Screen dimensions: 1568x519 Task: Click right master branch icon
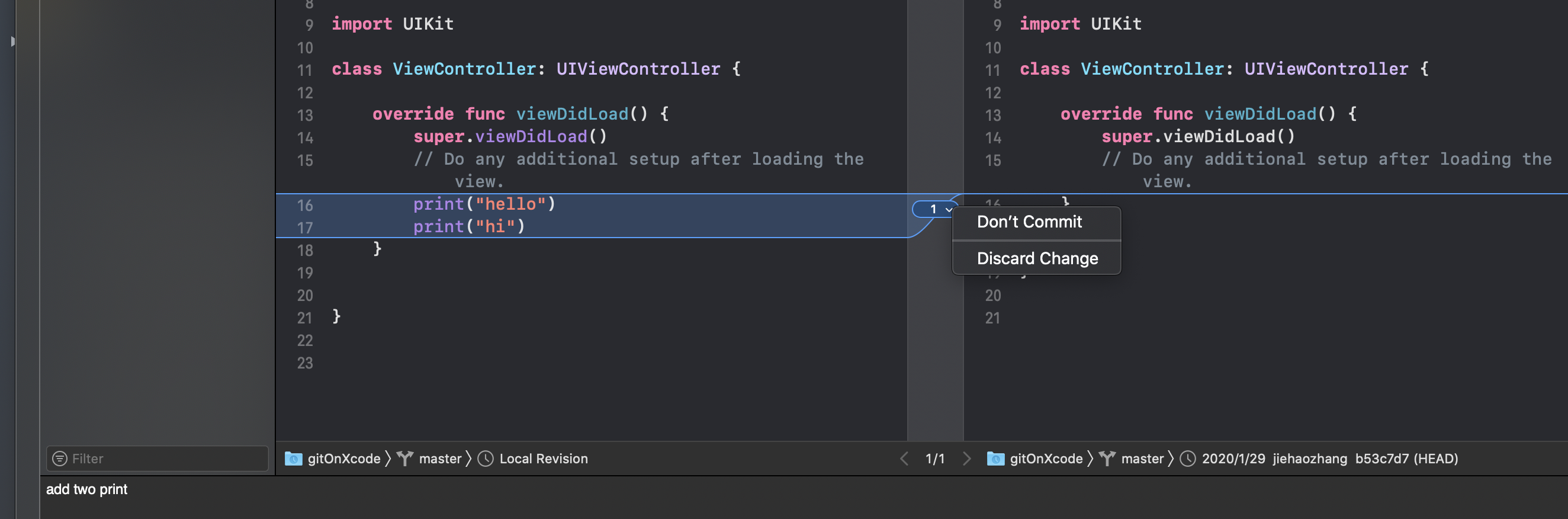tap(1108, 458)
